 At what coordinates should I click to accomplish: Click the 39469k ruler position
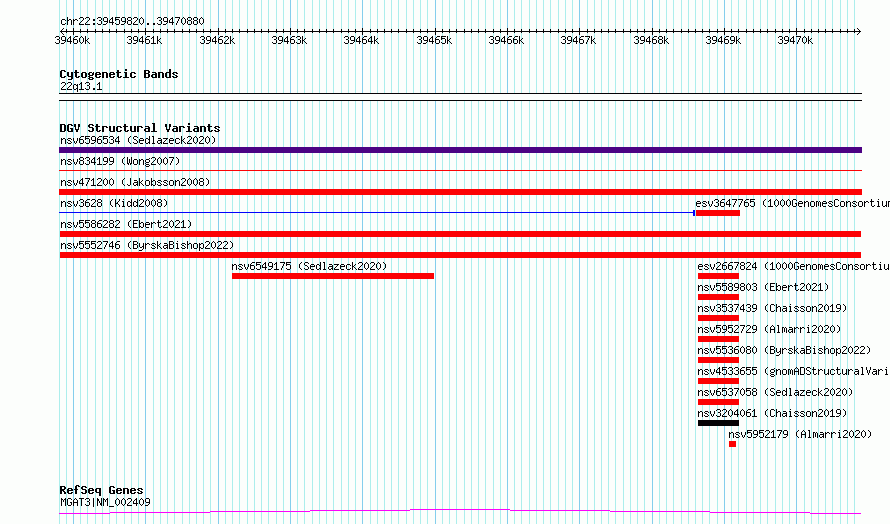(x=723, y=40)
